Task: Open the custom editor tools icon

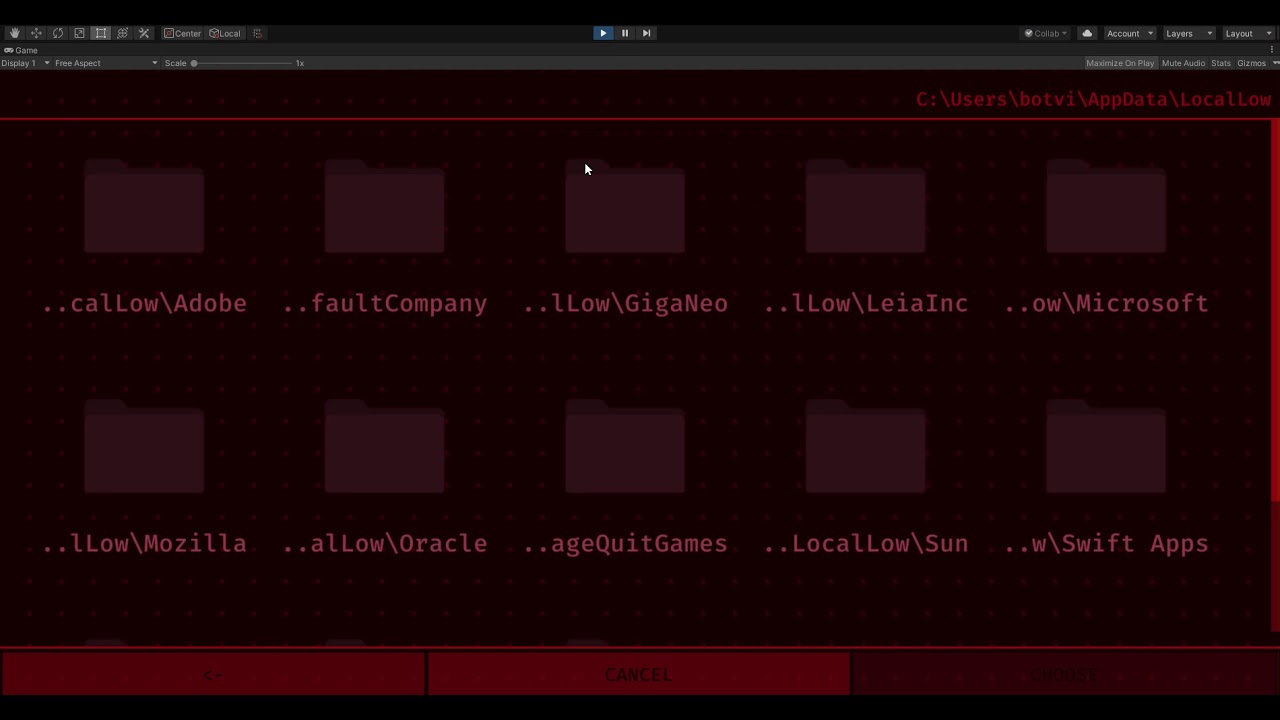Action: coord(144,33)
